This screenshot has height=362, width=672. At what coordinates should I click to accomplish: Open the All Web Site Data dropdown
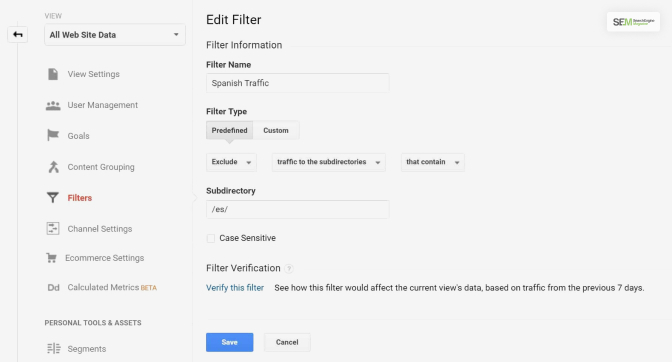(115, 35)
